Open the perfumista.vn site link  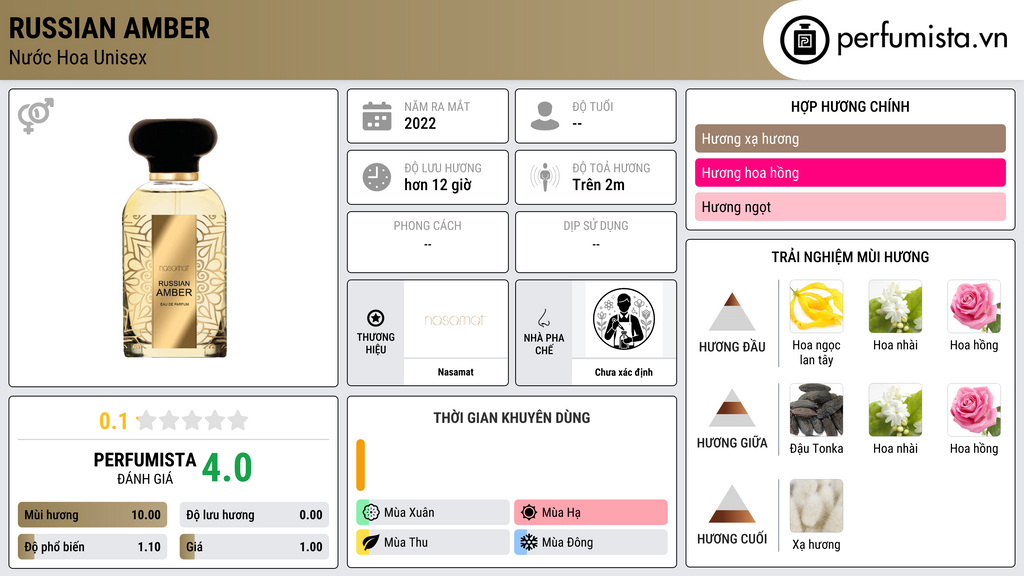point(922,38)
